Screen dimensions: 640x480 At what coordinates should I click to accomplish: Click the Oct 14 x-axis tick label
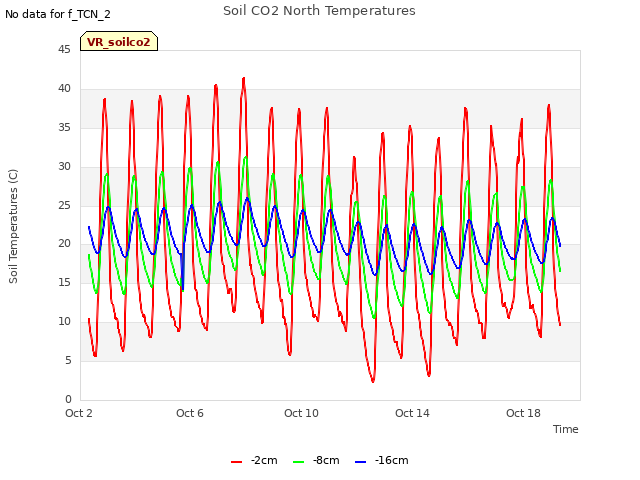click(x=412, y=413)
